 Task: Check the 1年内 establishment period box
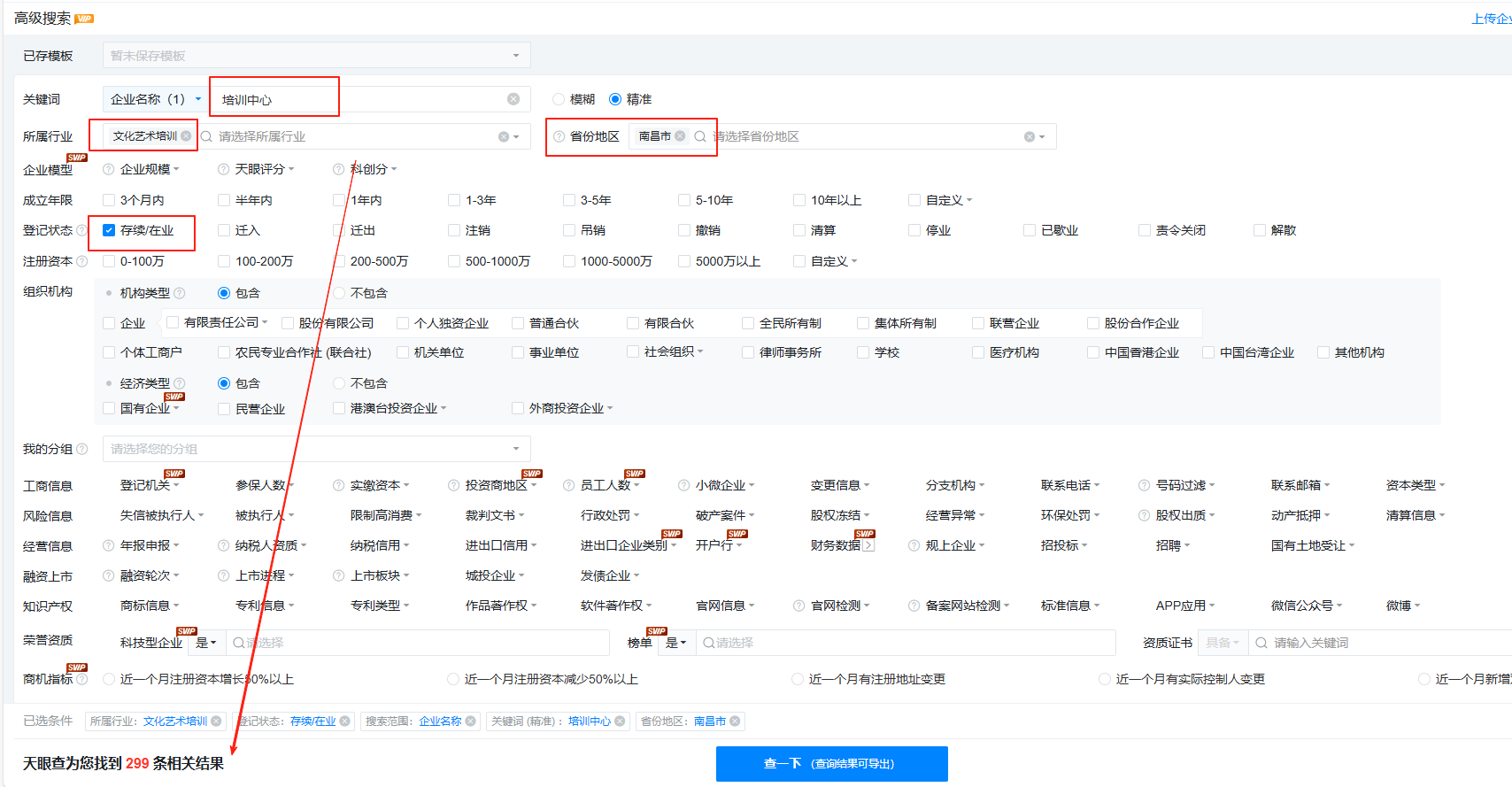point(339,200)
